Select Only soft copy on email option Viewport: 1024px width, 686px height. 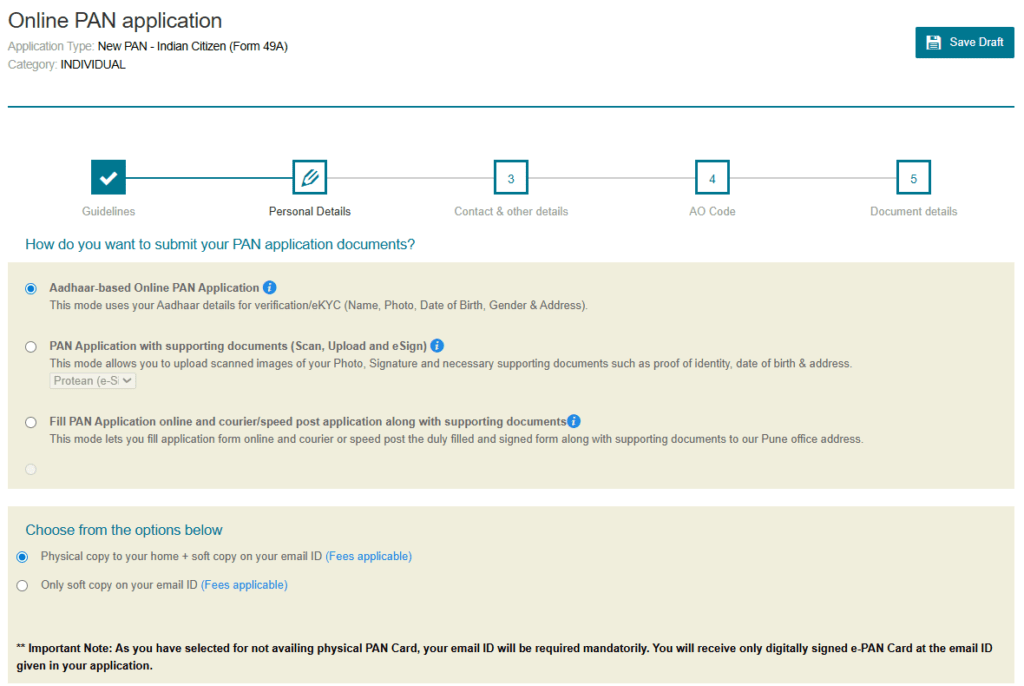22,583
